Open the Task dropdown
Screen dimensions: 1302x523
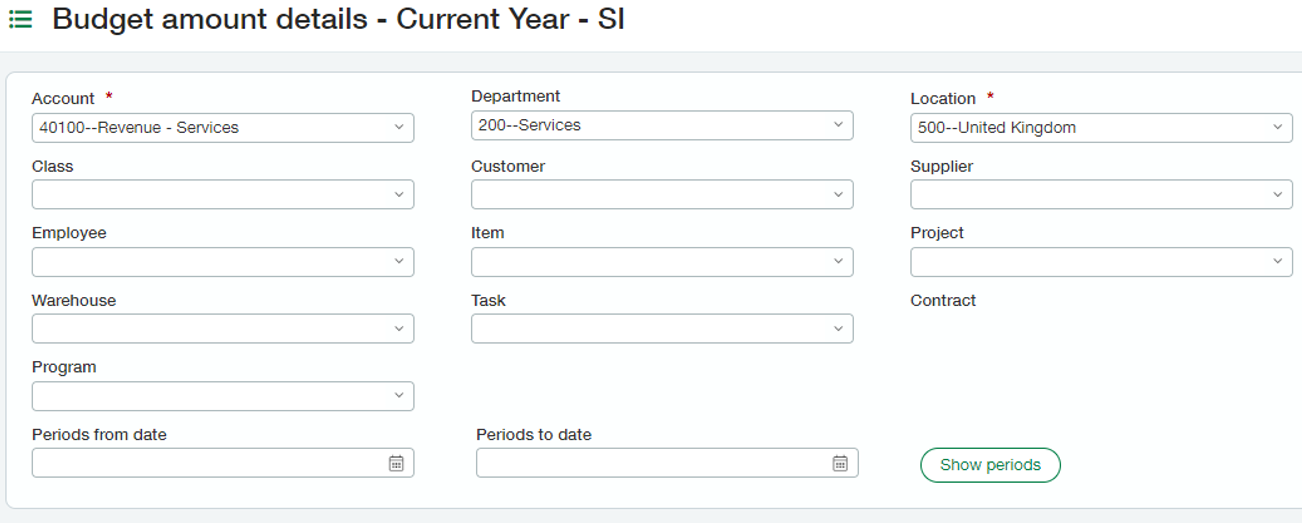[662, 329]
